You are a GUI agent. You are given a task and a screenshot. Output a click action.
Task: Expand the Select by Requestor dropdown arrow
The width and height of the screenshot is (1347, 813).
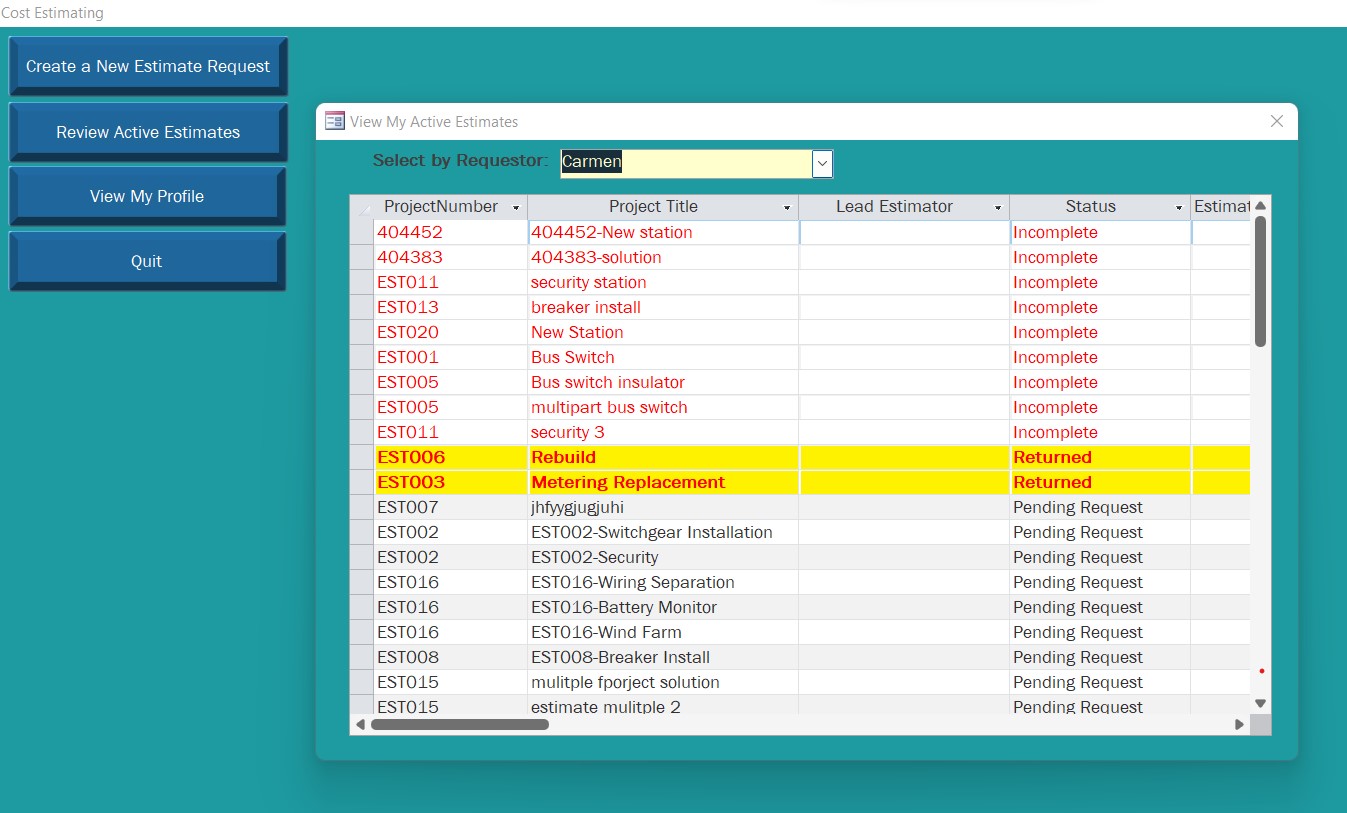coord(822,163)
